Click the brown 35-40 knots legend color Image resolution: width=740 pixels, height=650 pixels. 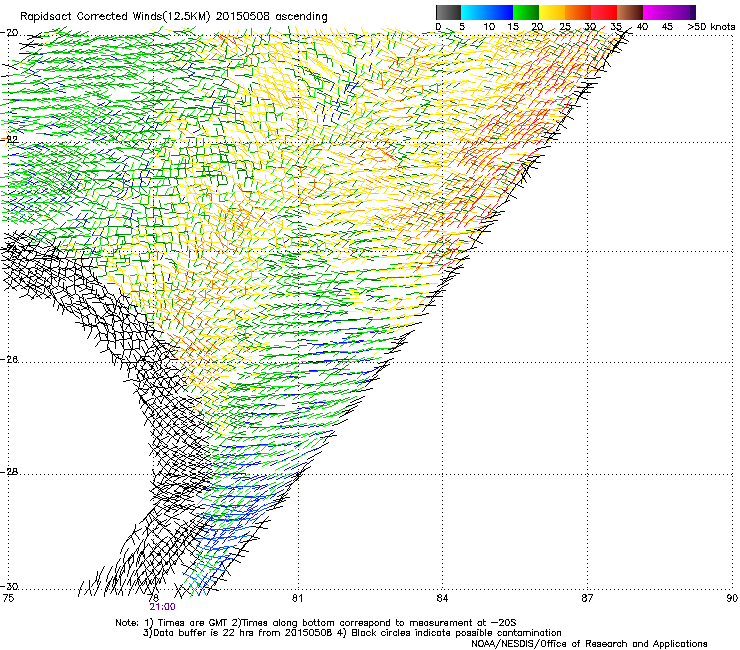pos(630,12)
